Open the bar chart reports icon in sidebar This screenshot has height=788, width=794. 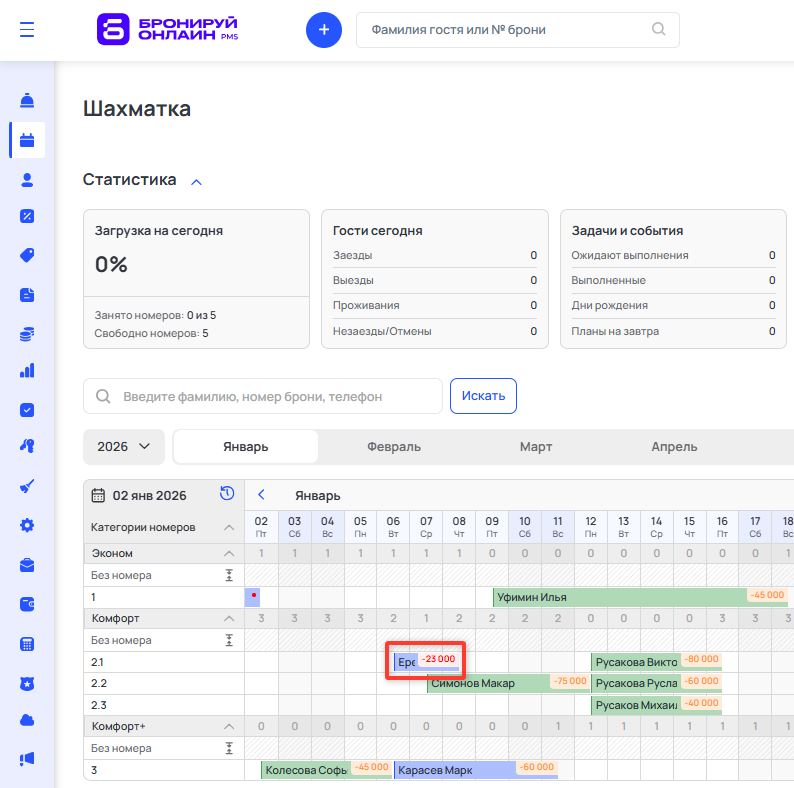pyautogui.click(x=27, y=371)
